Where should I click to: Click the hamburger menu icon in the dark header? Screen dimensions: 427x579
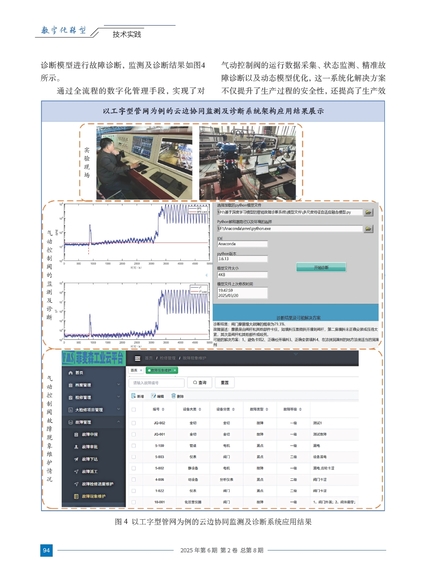[x=137, y=358]
